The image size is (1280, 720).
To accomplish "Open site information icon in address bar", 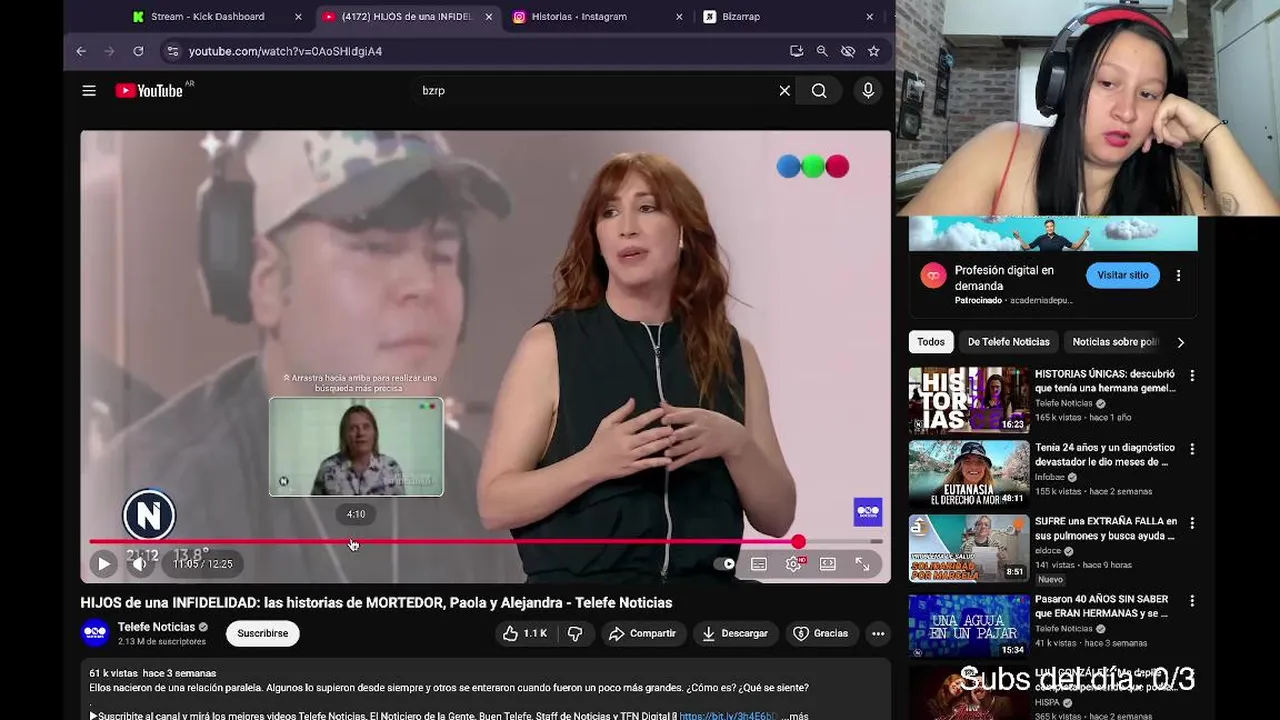I will (172, 51).
